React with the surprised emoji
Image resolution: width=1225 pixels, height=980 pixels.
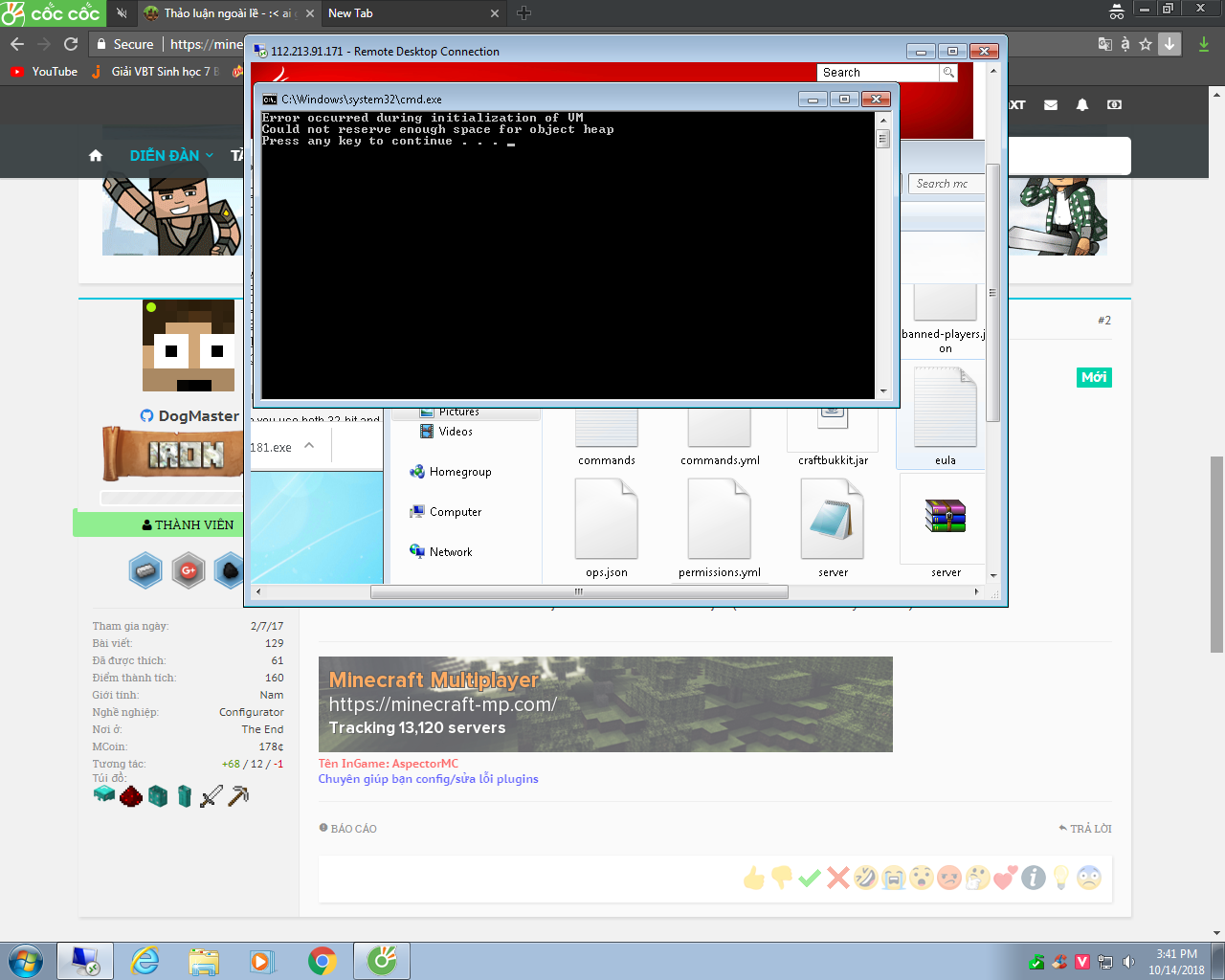pyautogui.click(x=922, y=878)
